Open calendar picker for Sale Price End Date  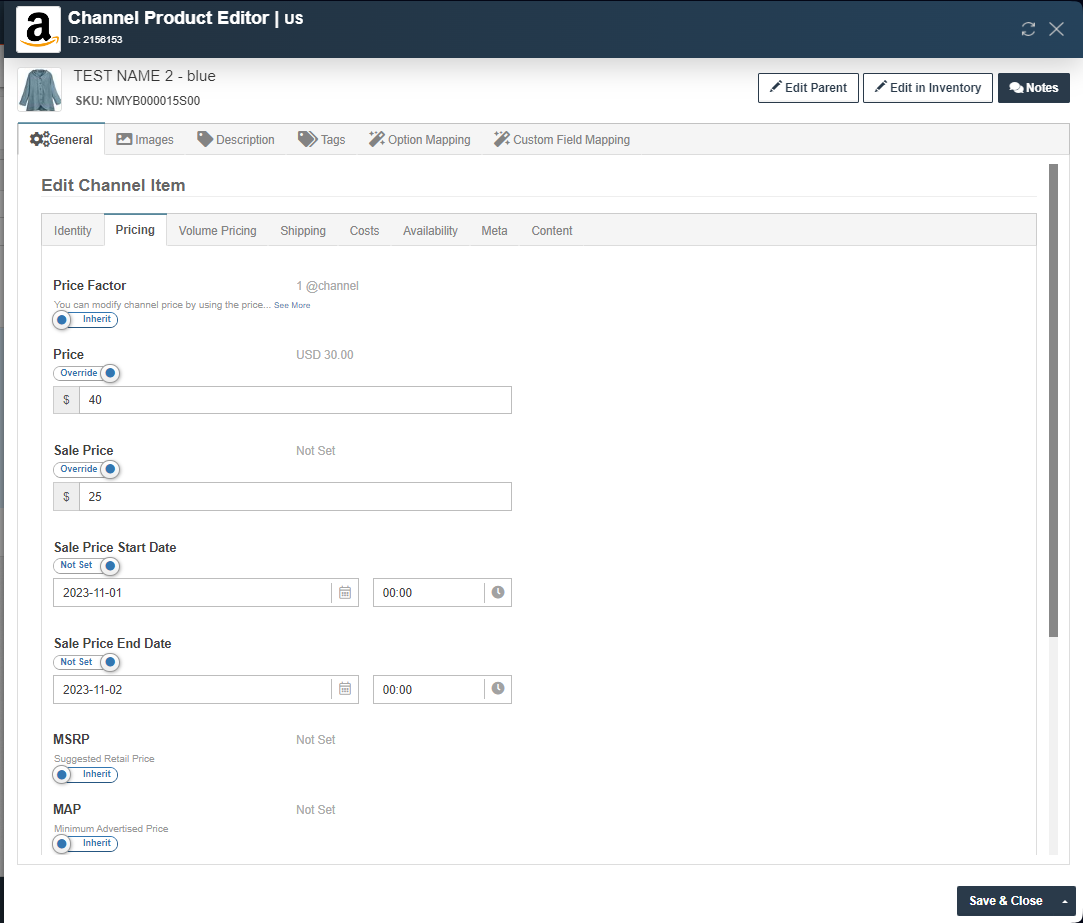coord(345,689)
